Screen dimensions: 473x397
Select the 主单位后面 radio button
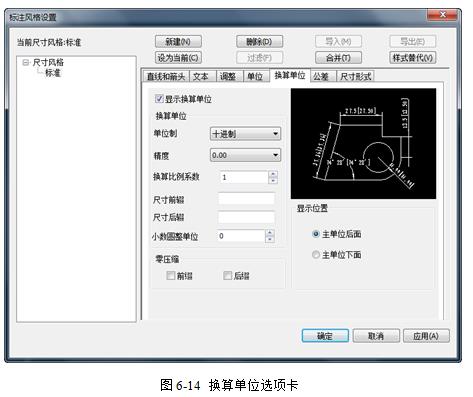(x=315, y=234)
